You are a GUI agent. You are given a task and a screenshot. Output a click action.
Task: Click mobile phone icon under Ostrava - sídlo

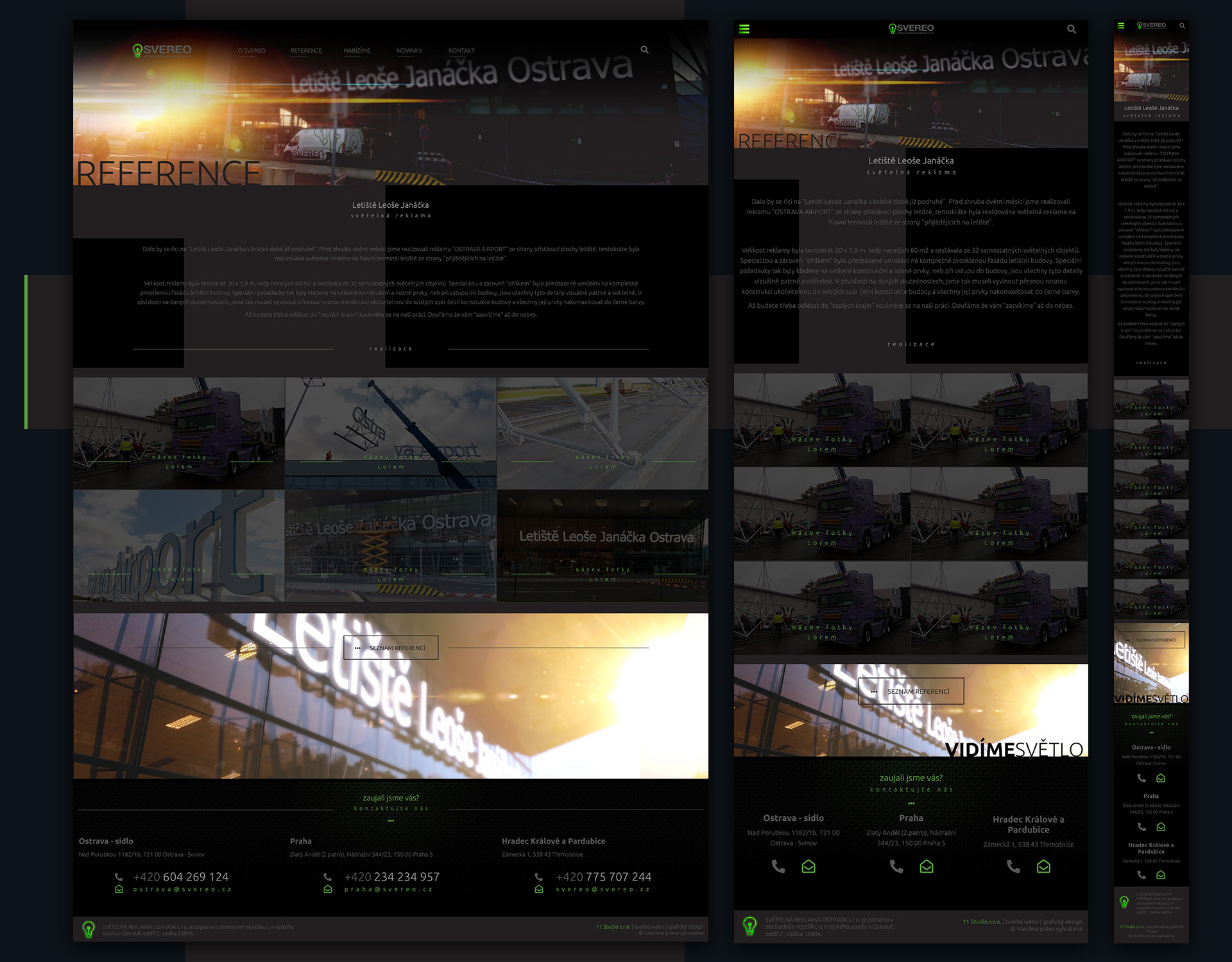[x=1142, y=778]
